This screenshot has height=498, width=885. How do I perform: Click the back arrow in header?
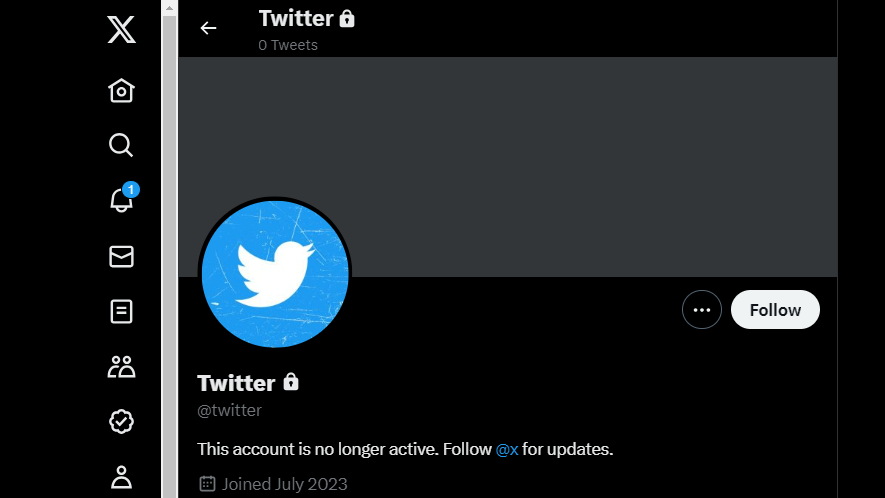pos(208,28)
